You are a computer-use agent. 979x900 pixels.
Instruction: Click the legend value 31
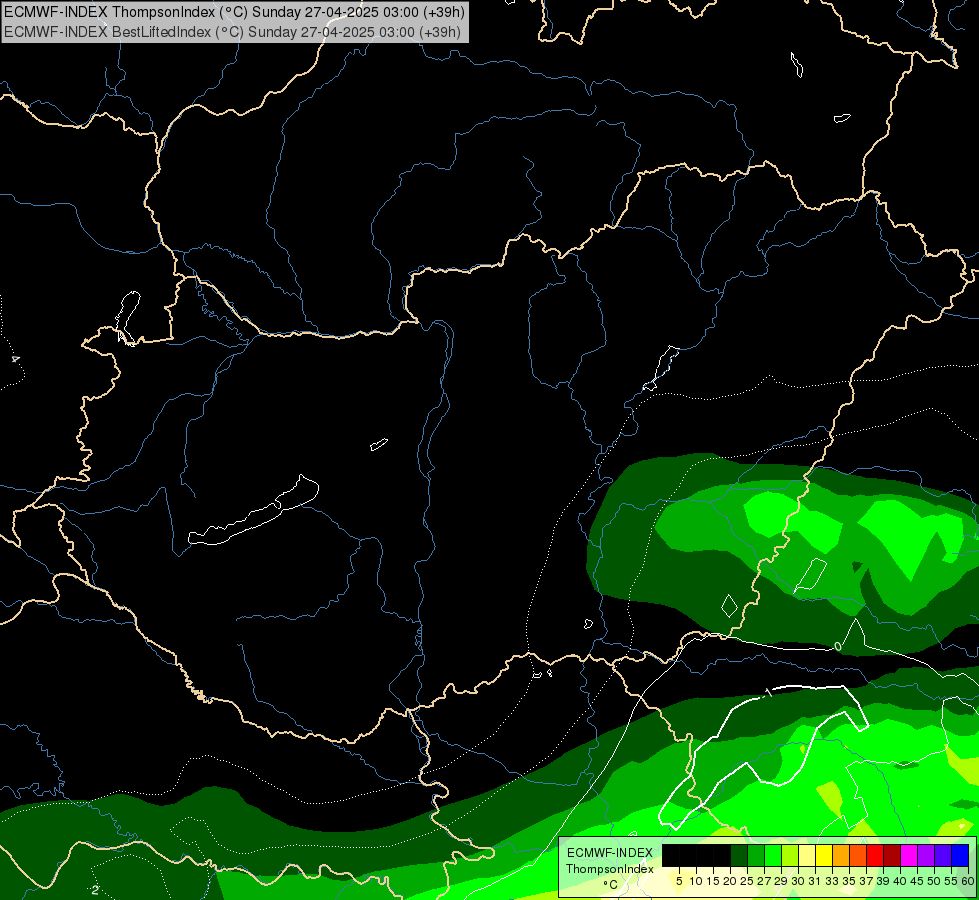tap(815, 881)
